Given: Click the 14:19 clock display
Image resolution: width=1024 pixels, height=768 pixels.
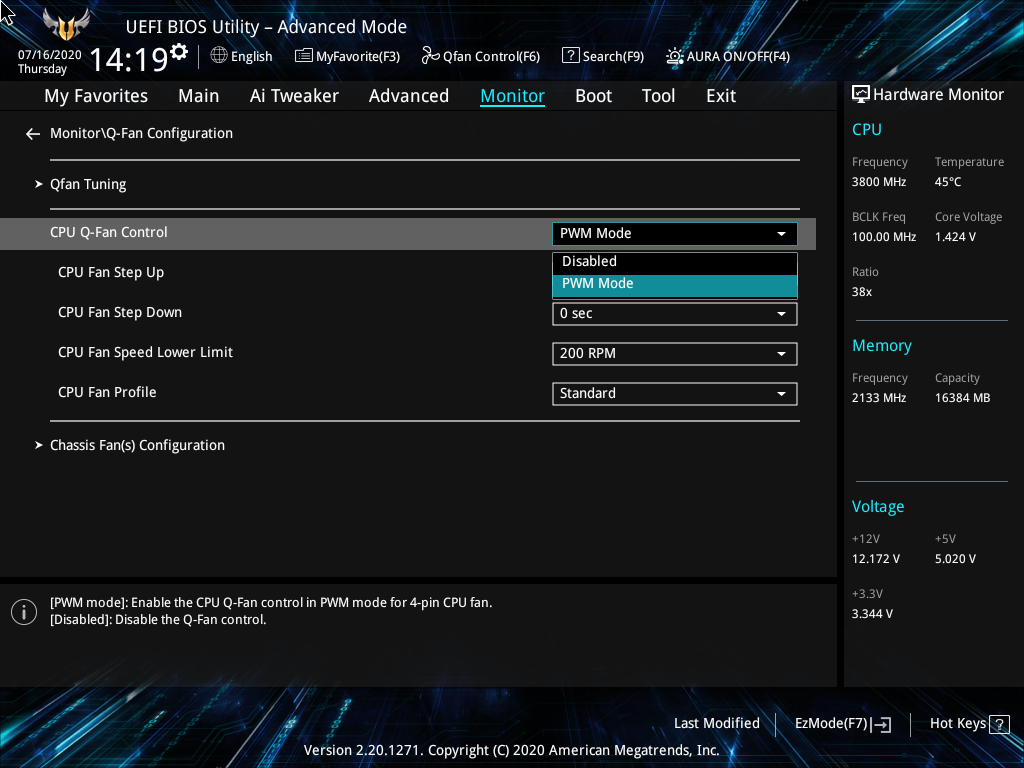Looking at the screenshot, I should (x=129, y=59).
